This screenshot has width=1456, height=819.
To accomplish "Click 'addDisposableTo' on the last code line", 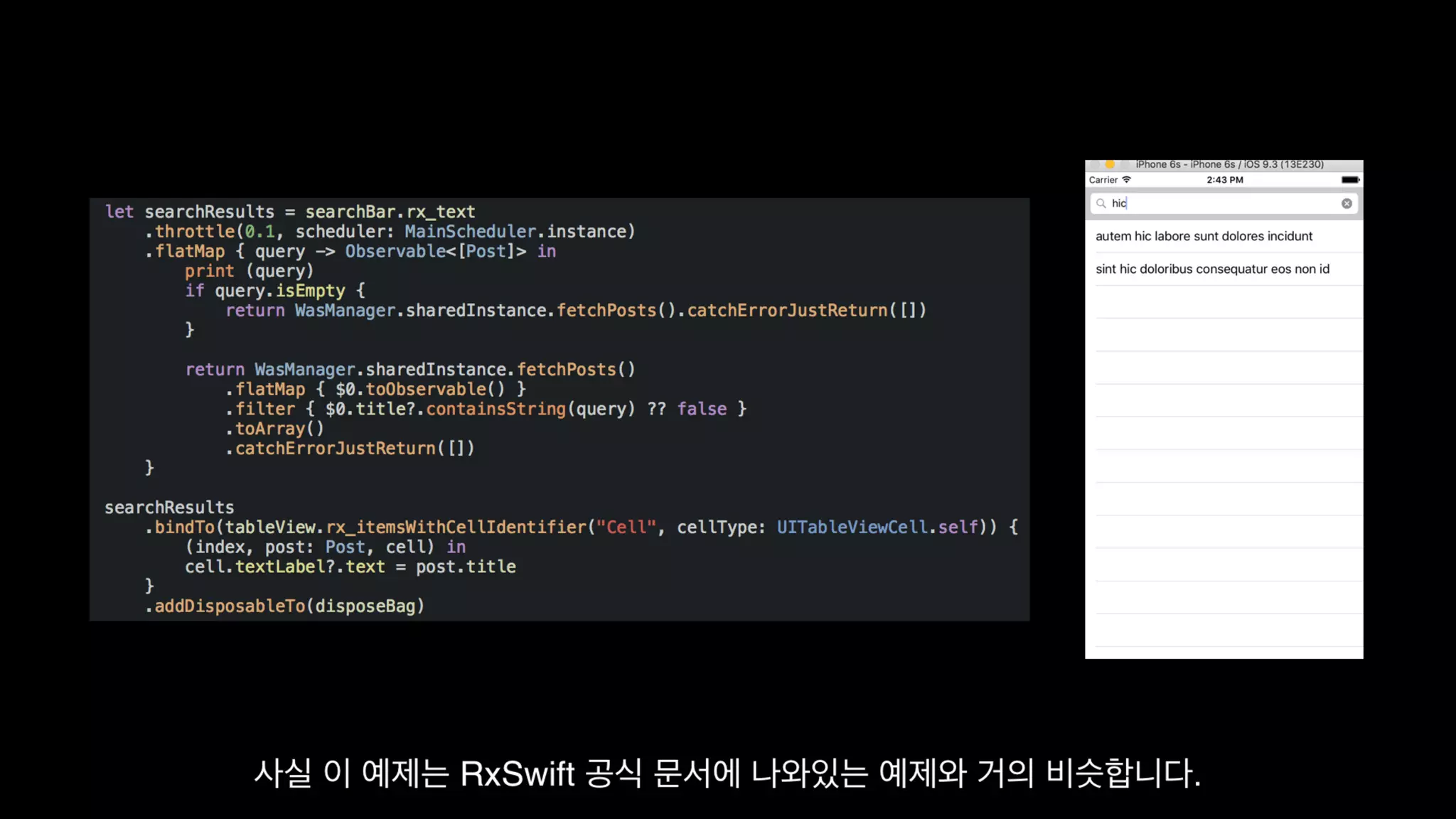I will [230, 606].
